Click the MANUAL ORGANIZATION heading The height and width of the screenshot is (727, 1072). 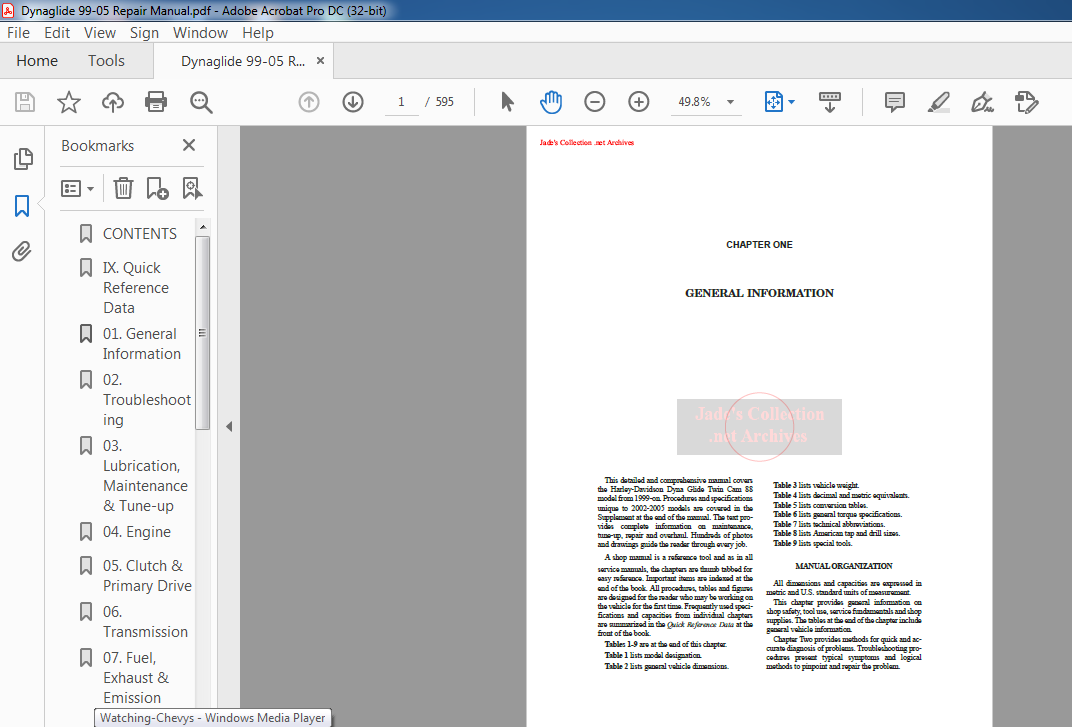(844, 566)
